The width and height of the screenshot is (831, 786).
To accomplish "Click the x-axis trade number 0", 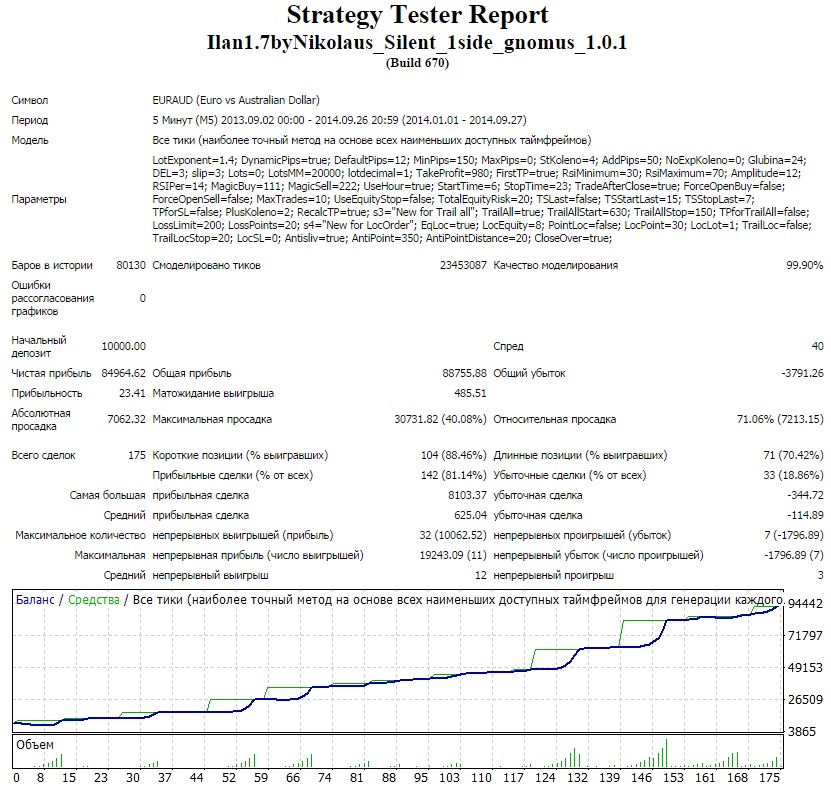I will pyautogui.click(x=16, y=778).
